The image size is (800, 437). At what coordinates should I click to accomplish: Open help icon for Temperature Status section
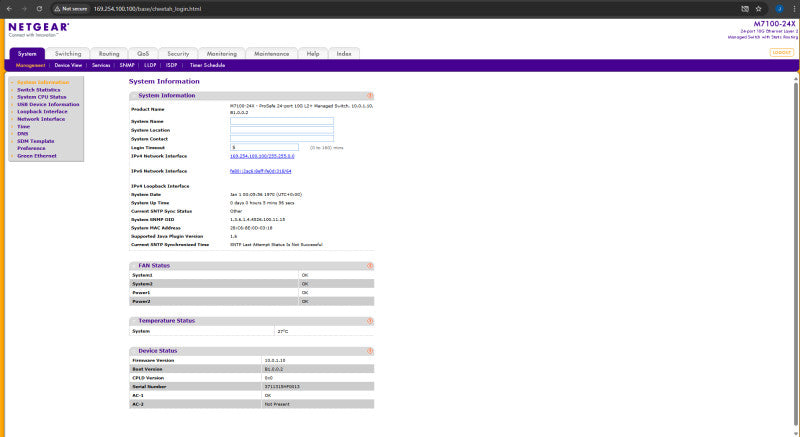pos(370,321)
